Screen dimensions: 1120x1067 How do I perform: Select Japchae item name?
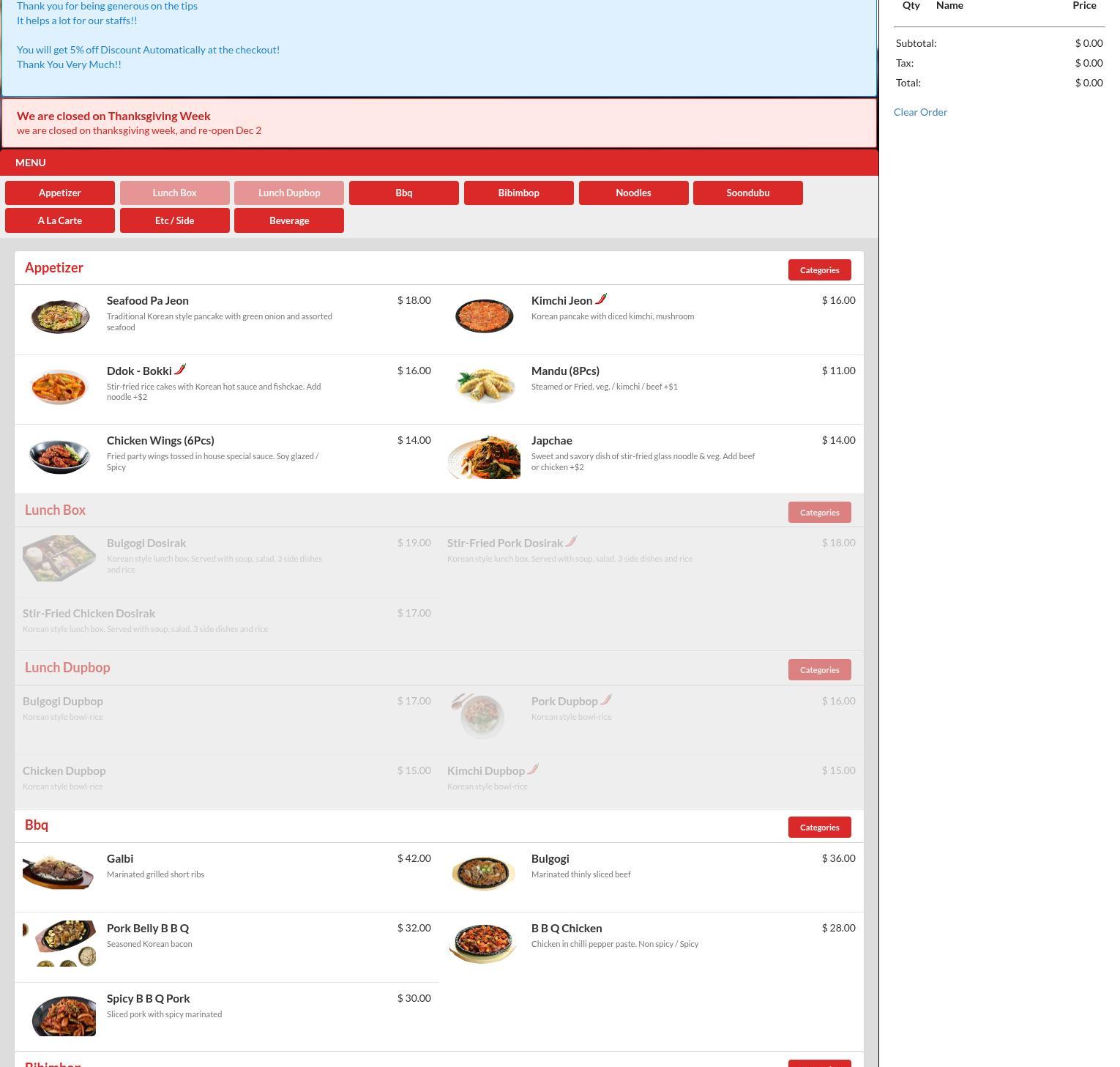point(552,440)
